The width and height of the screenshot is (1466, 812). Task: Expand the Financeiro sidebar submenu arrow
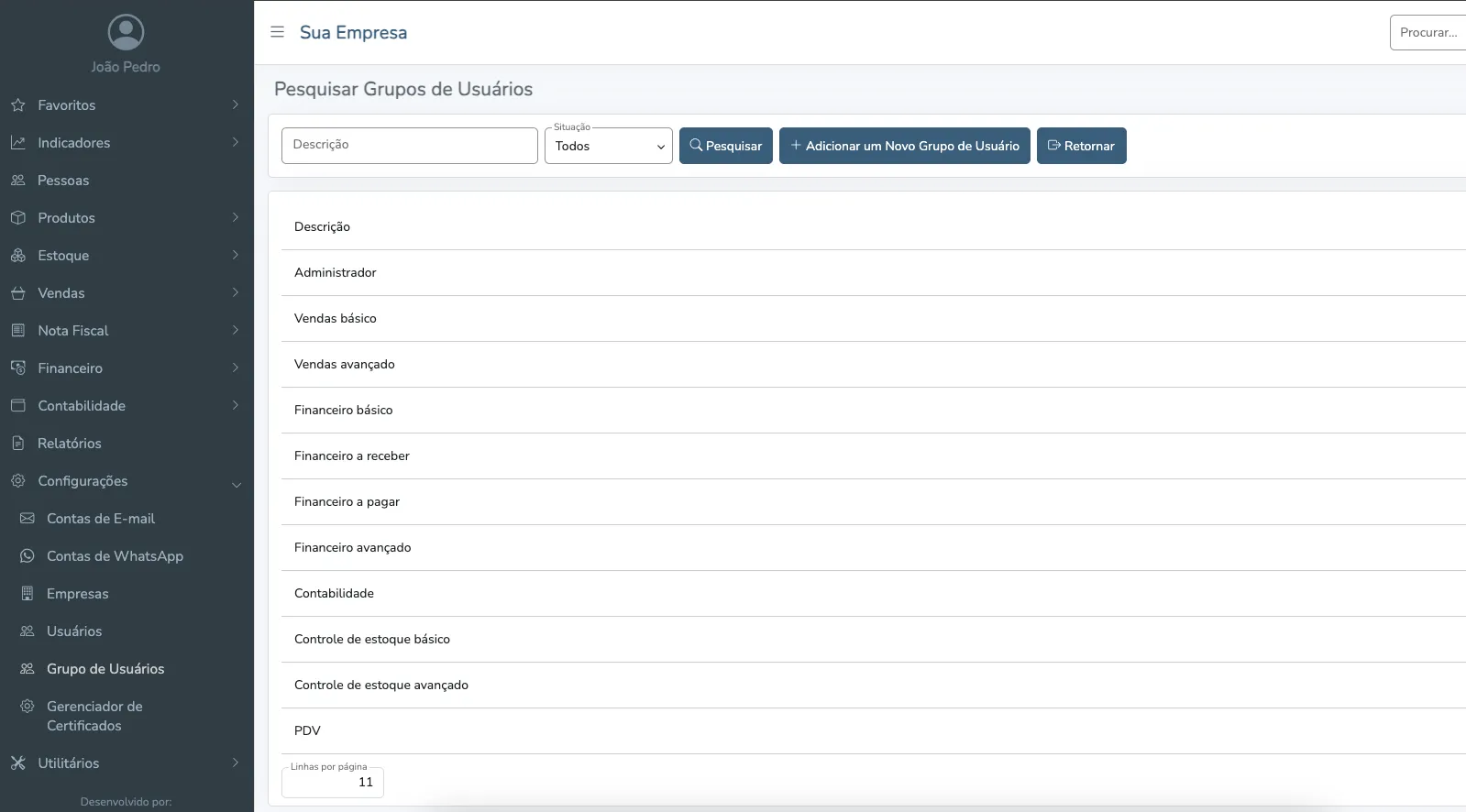[236, 368]
